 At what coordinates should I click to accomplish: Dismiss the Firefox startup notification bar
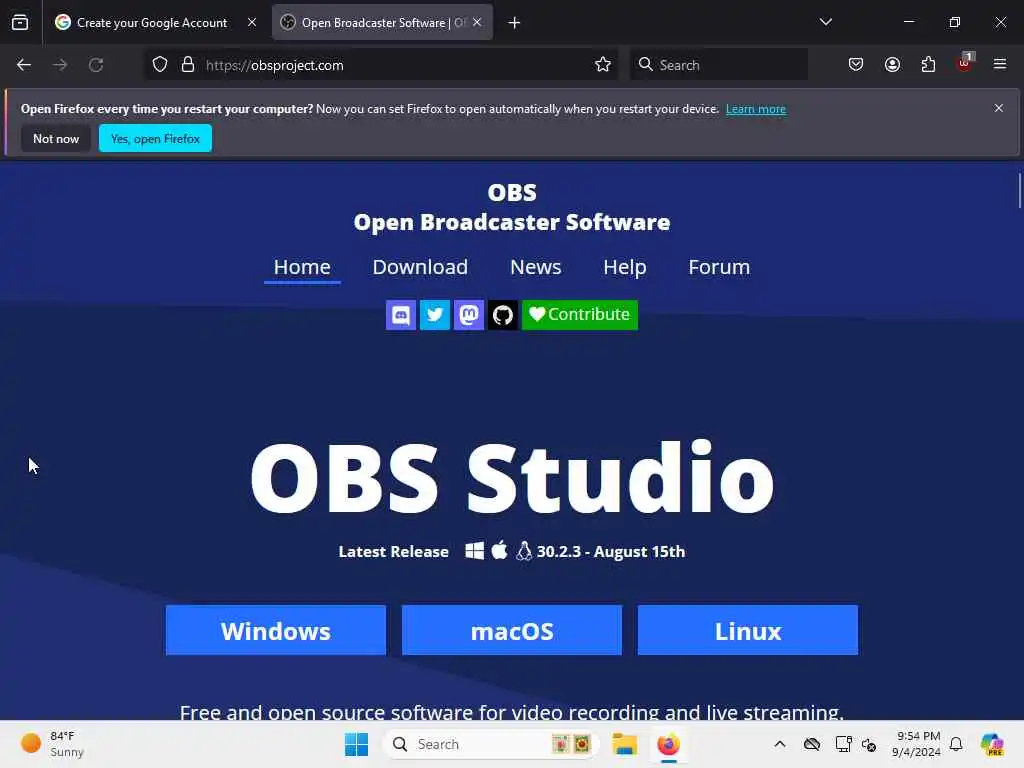click(x=999, y=108)
